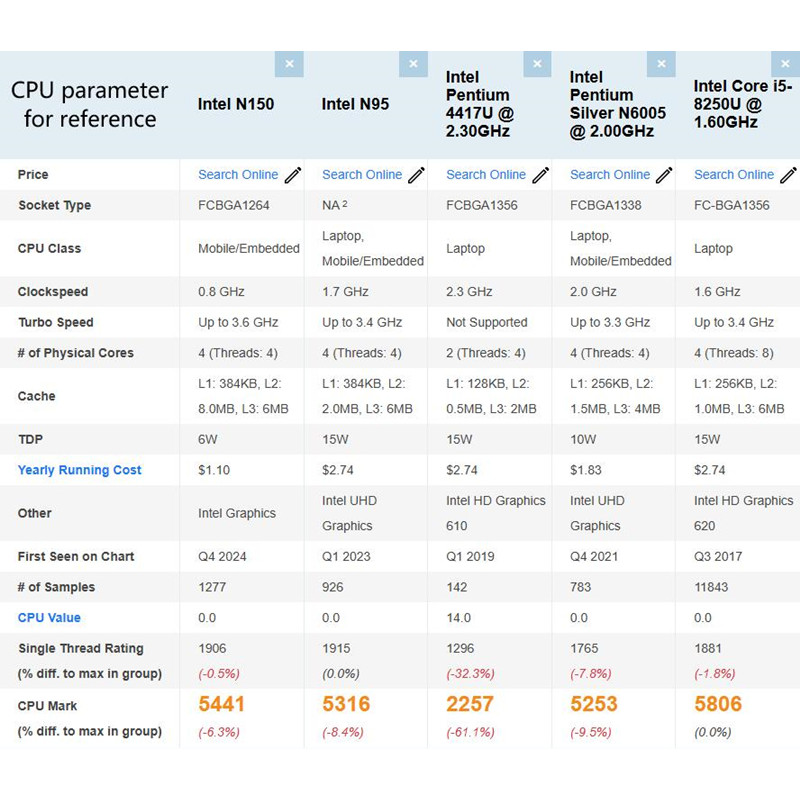Screen dimensions: 800x800
Task: Remove the Pentium Silver N6005 column
Action: pyautogui.click(x=661, y=64)
